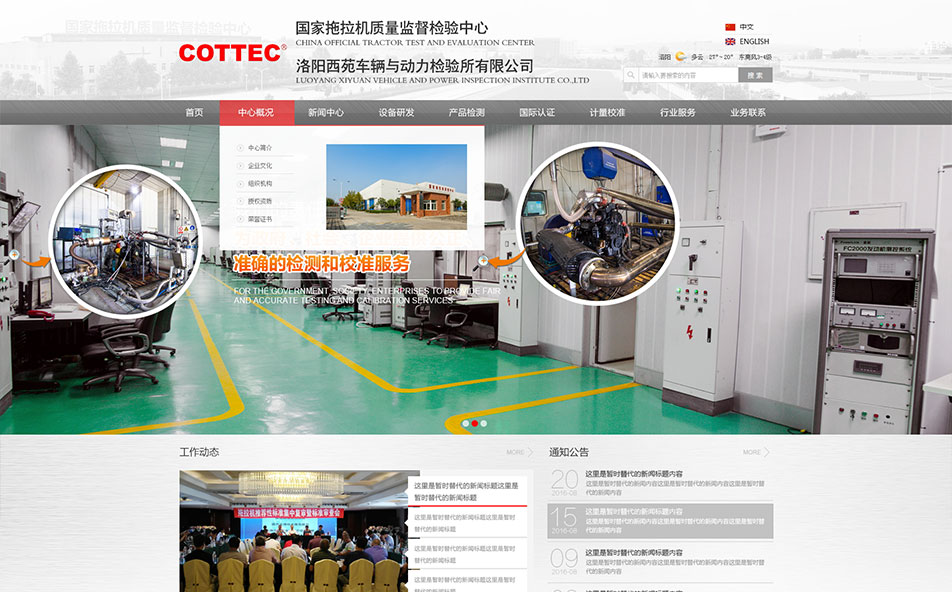Click the magnifier icon in the search box

631,75
